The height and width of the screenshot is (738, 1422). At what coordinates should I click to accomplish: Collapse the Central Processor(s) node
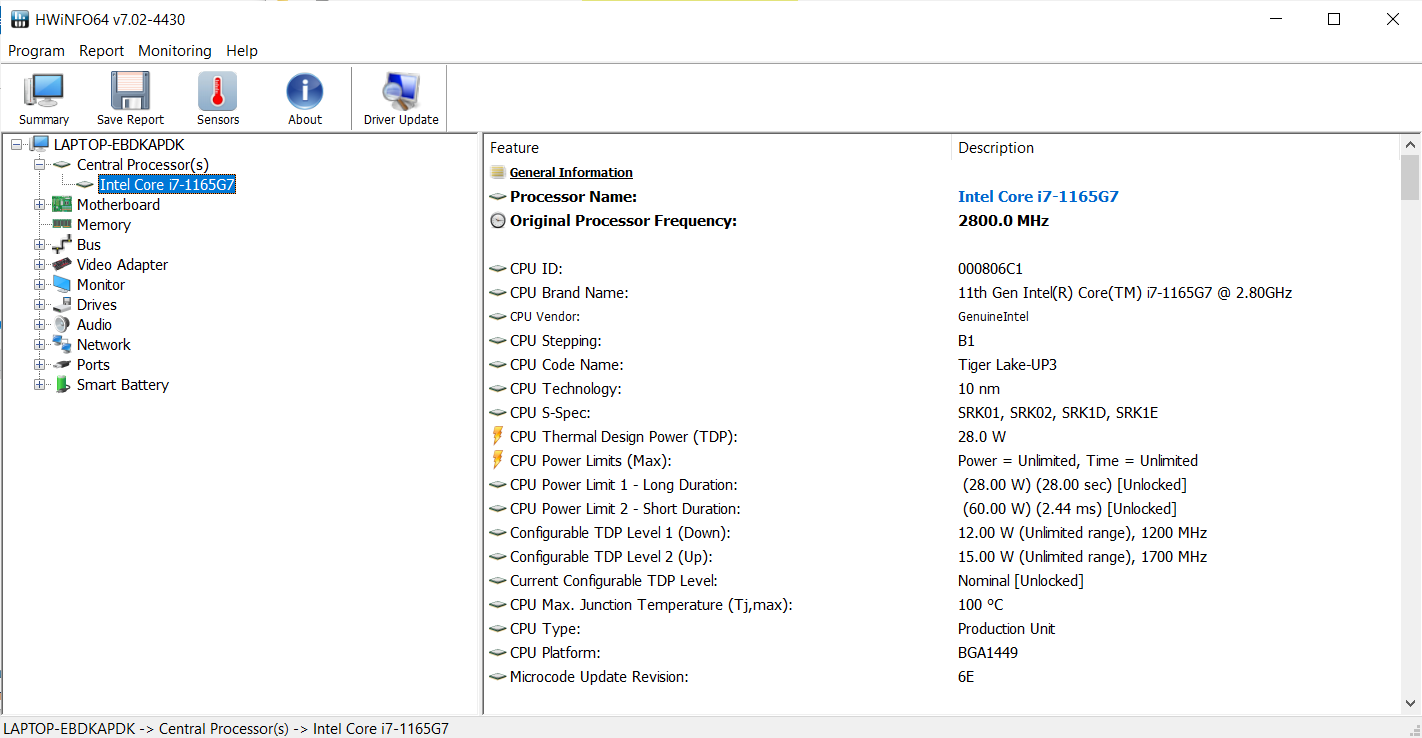[x=40, y=165]
